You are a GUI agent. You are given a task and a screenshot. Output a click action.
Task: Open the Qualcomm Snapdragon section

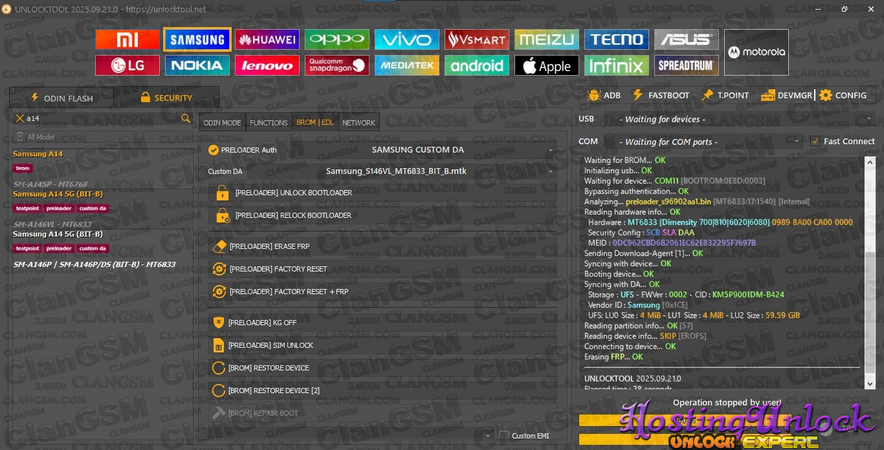337,66
